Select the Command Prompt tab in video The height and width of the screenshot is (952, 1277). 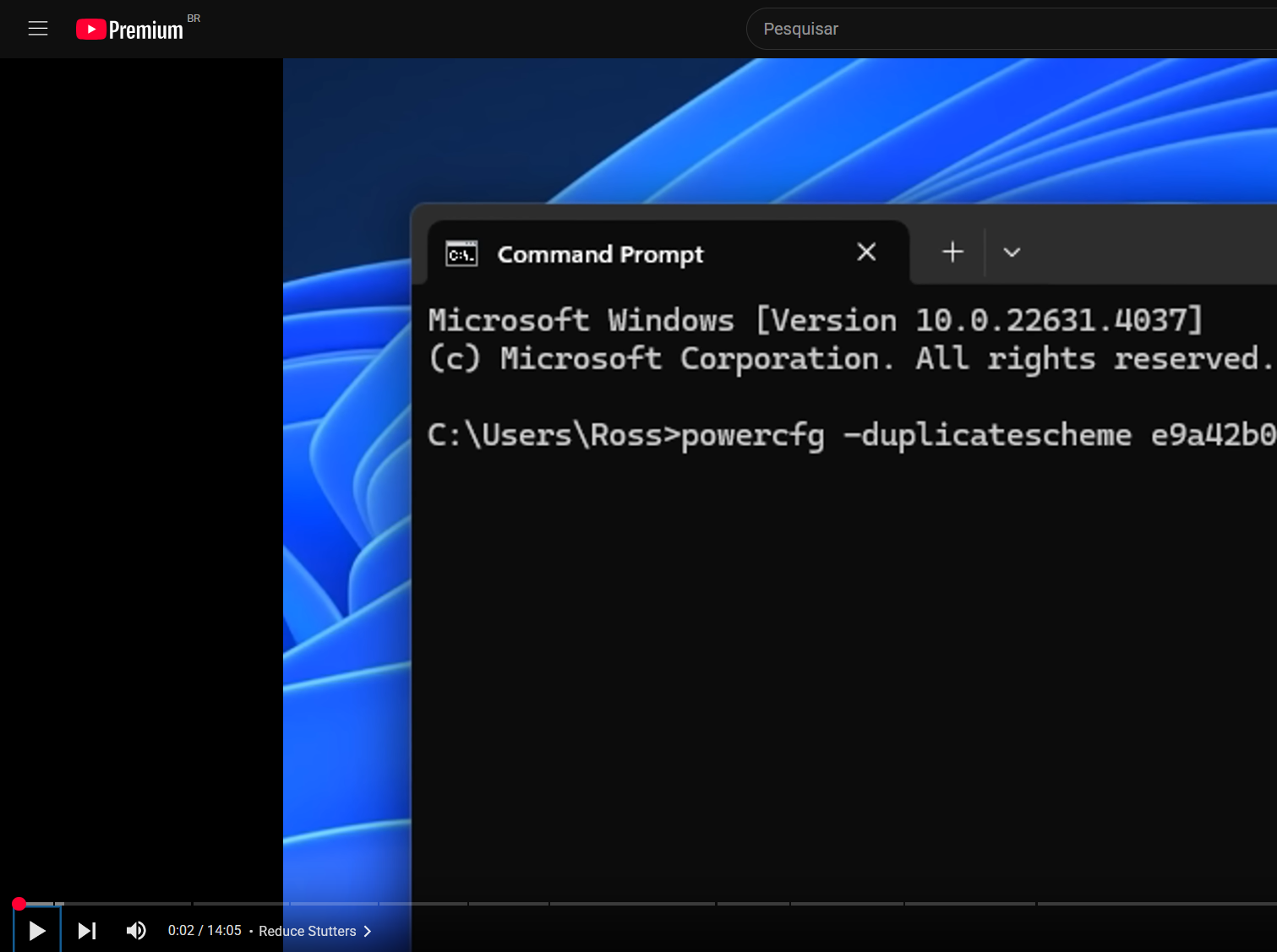pos(668,253)
